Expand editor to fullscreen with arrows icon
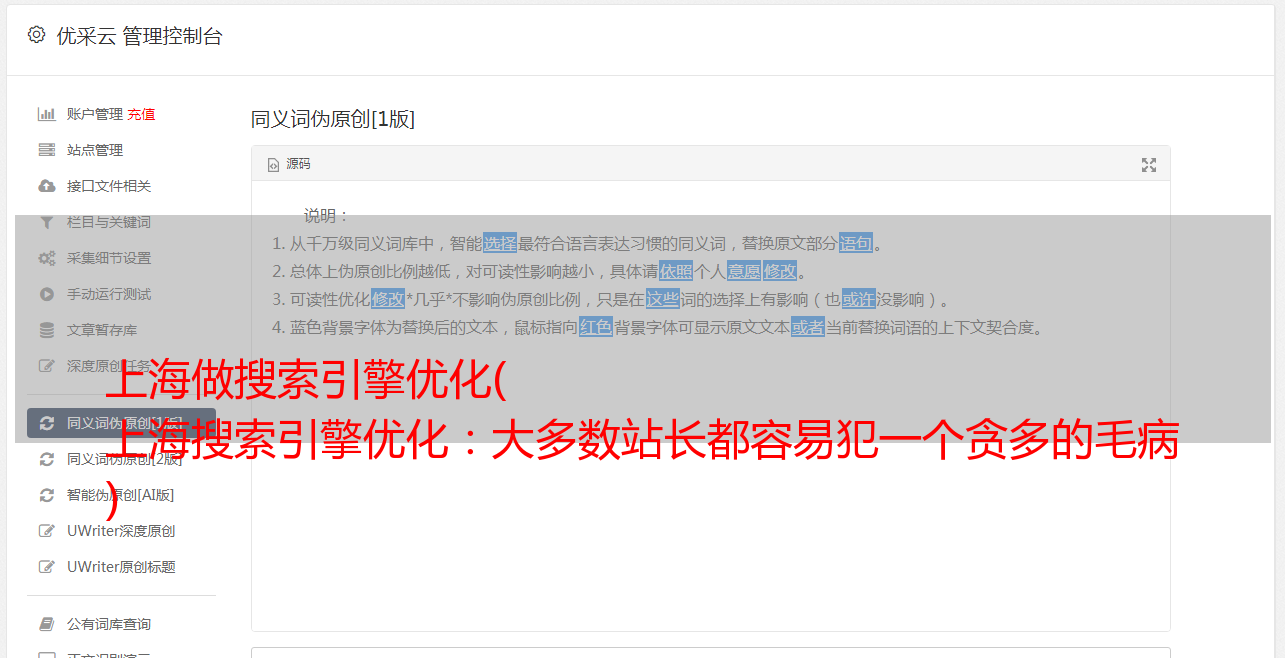This screenshot has width=1285, height=658. [x=1149, y=165]
